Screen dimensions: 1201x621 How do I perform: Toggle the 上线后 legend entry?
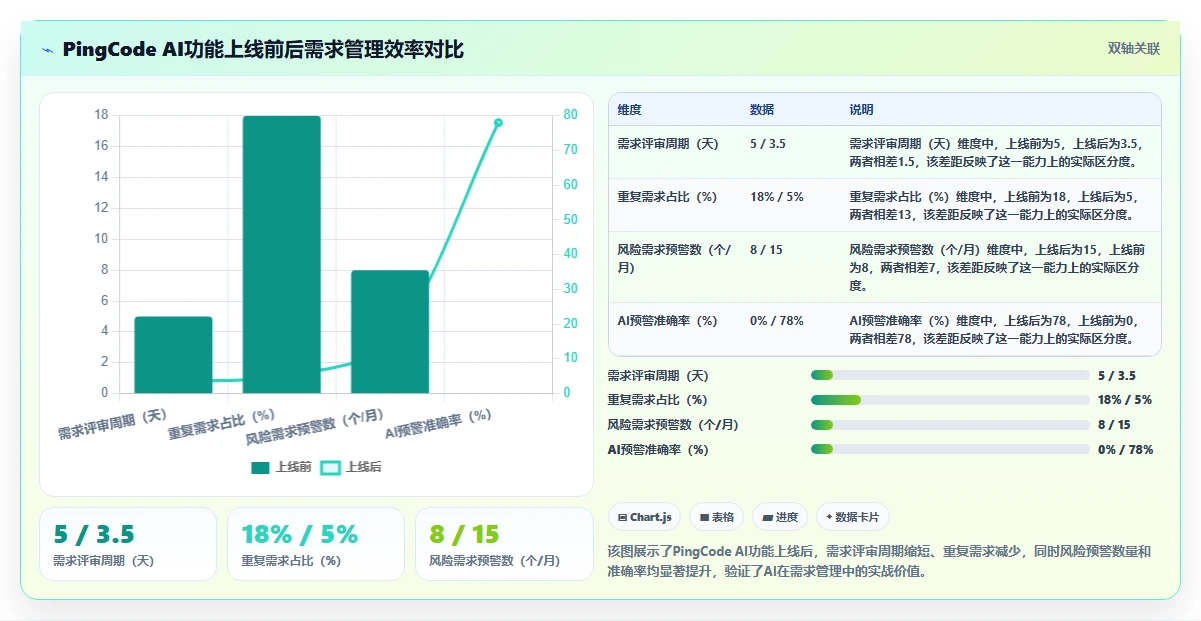[351, 467]
